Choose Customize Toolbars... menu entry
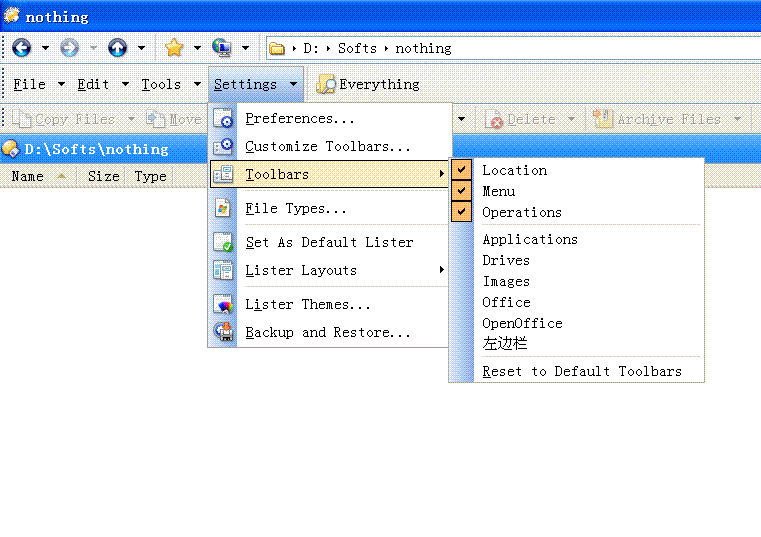 (x=328, y=147)
